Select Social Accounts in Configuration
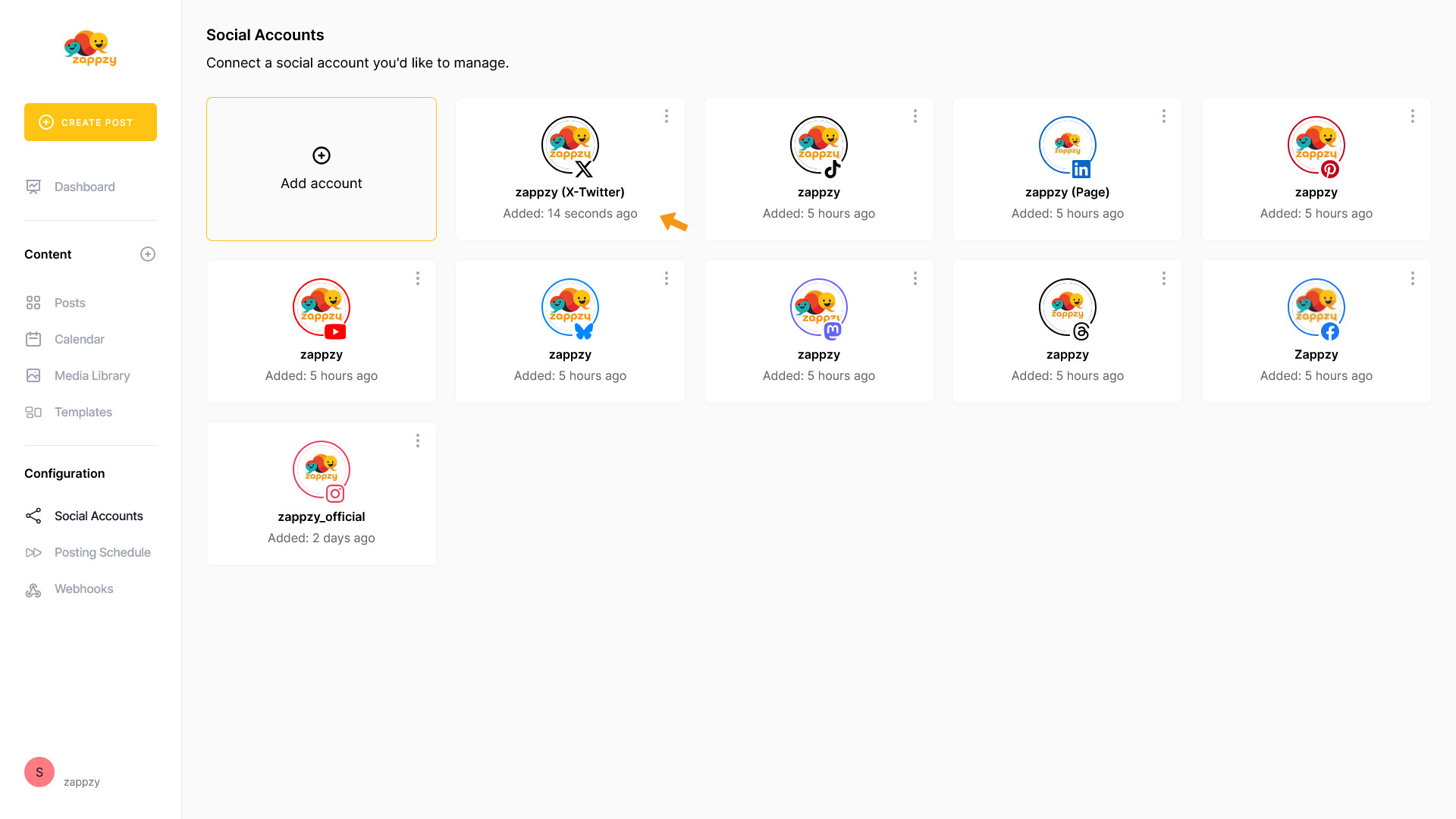Viewport: 1456px width, 819px height. click(99, 516)
